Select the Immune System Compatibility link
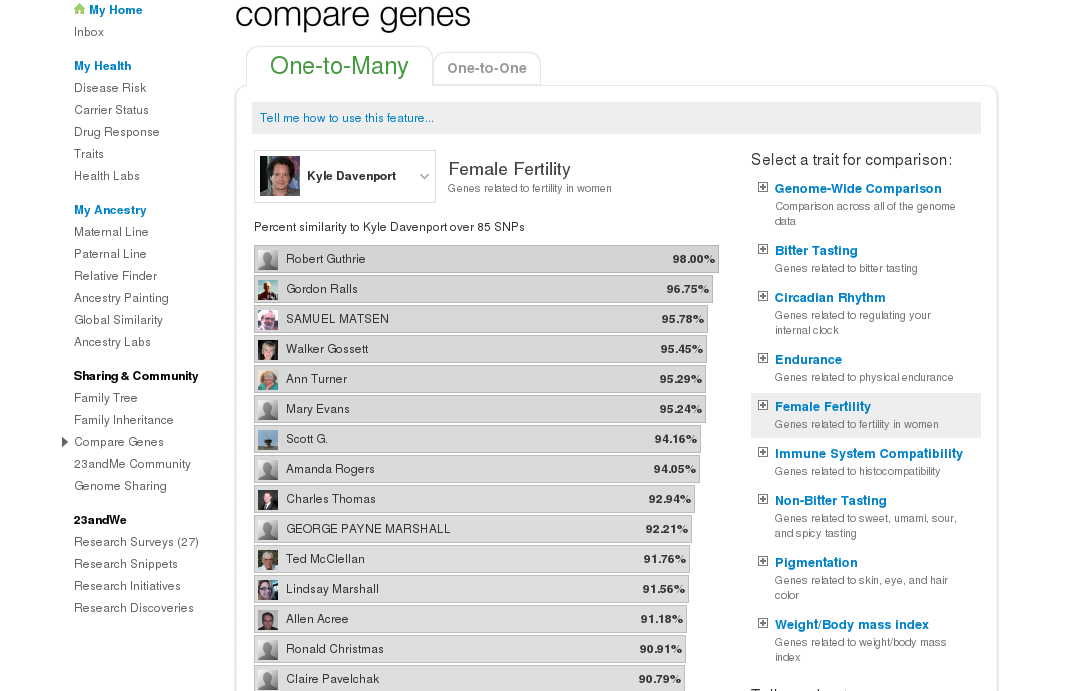 click(x=869, y=453)
